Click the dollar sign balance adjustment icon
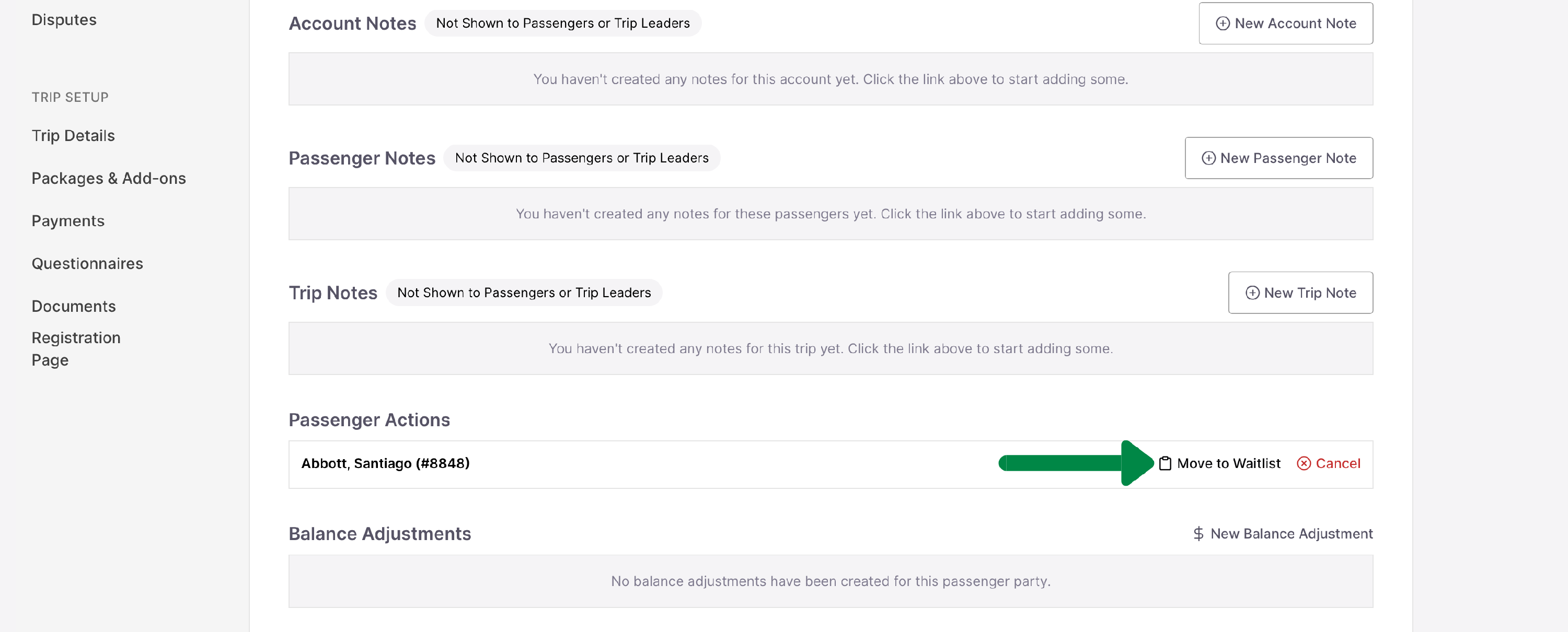Screen dimensions: 1568x632 1198,534
